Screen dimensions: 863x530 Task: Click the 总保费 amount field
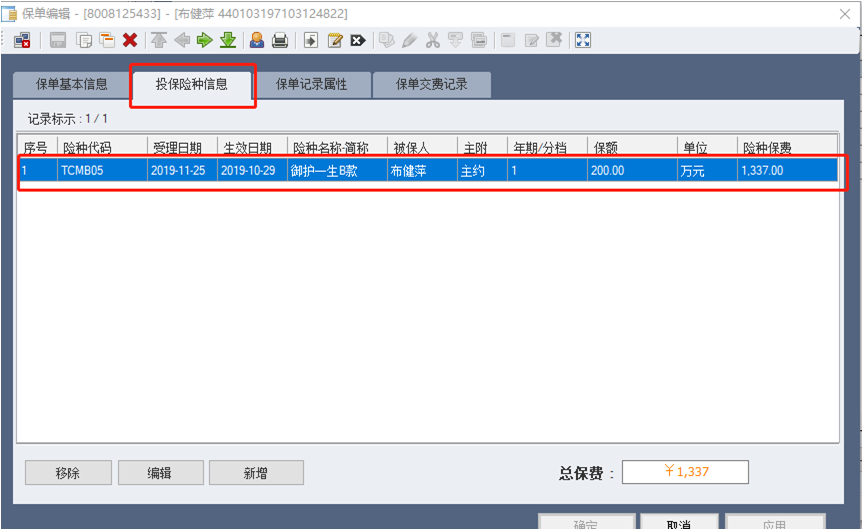685,472
